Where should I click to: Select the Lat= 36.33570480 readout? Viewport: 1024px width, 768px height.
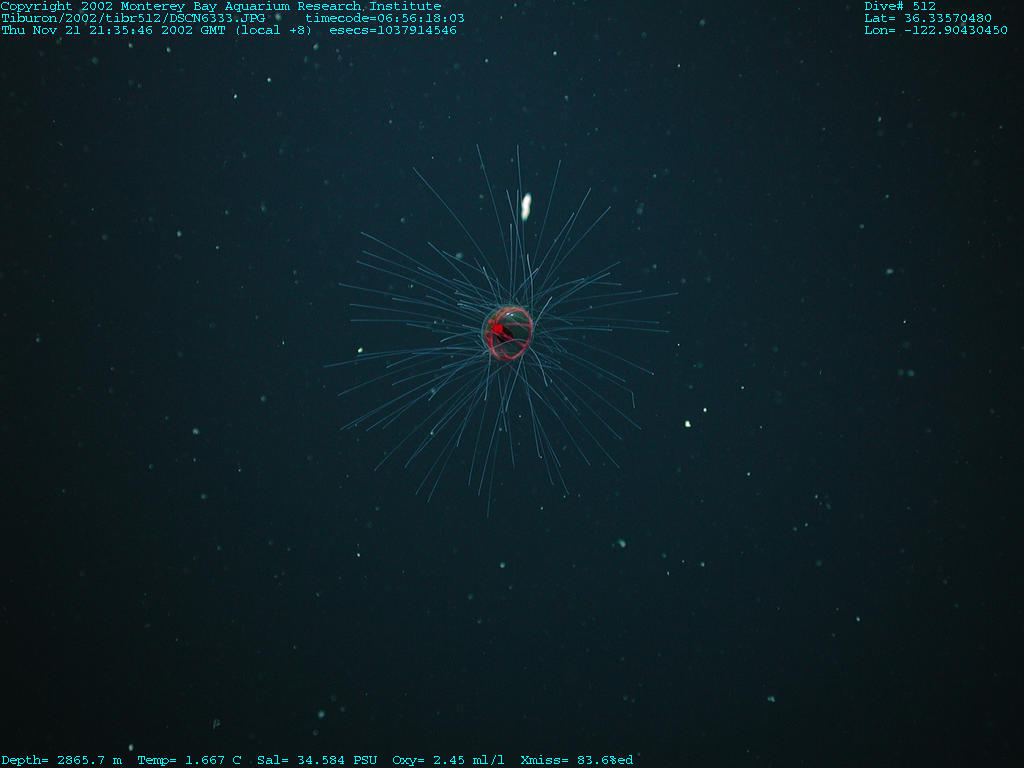pyautogui.click(x=928, y=18)
